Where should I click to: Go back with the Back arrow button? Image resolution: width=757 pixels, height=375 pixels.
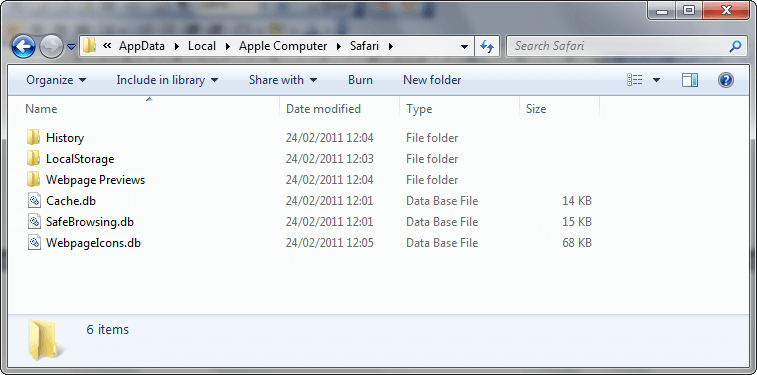tap(23, 46)
